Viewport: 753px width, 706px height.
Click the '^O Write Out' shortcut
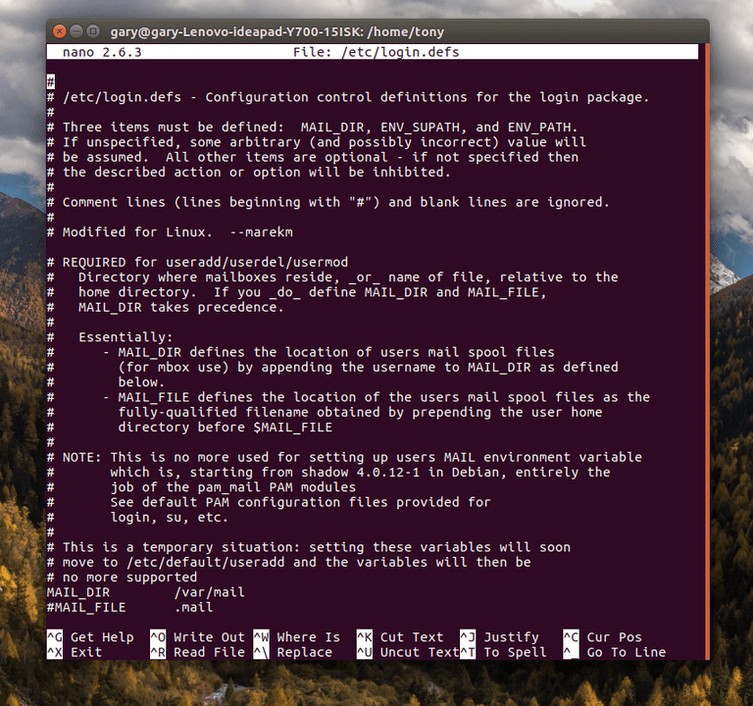197,637
